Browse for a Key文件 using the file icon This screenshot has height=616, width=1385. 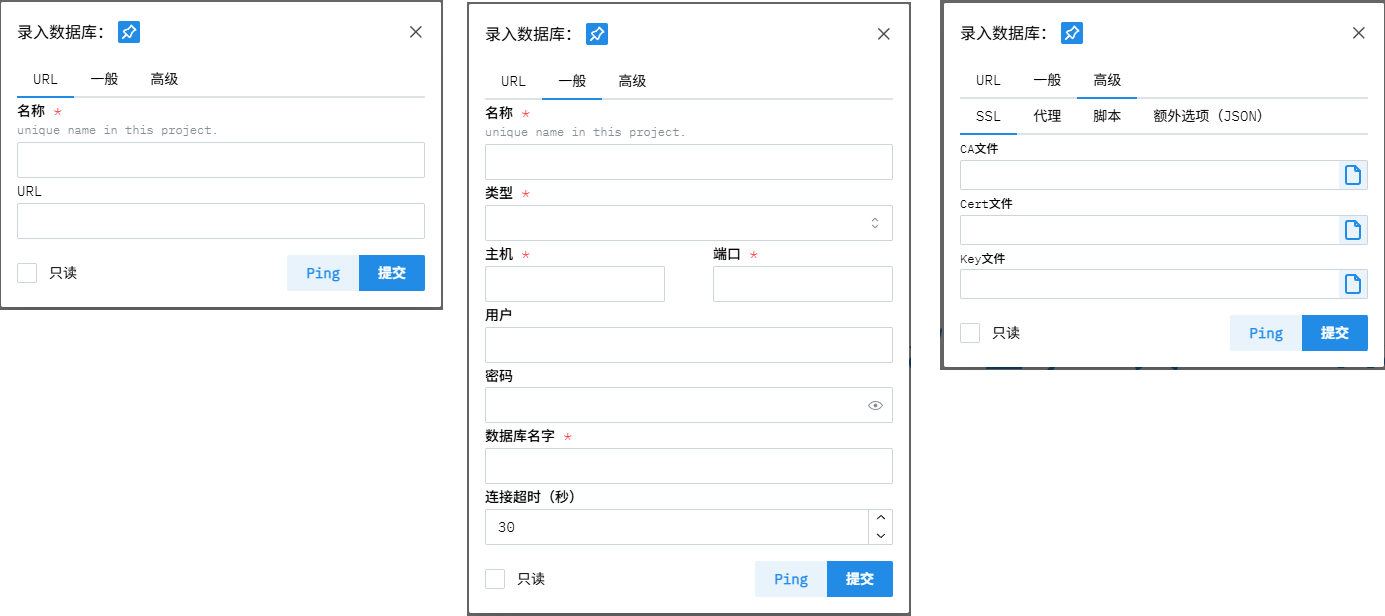1353,284
